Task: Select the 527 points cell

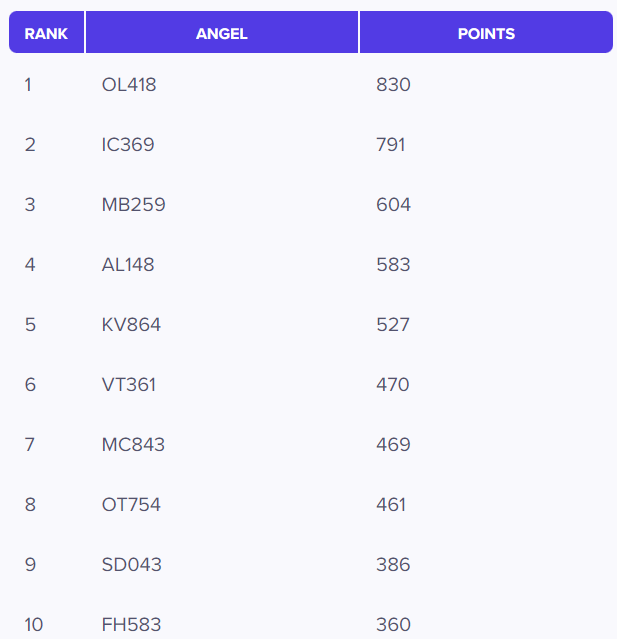Action: click(393, 325)
